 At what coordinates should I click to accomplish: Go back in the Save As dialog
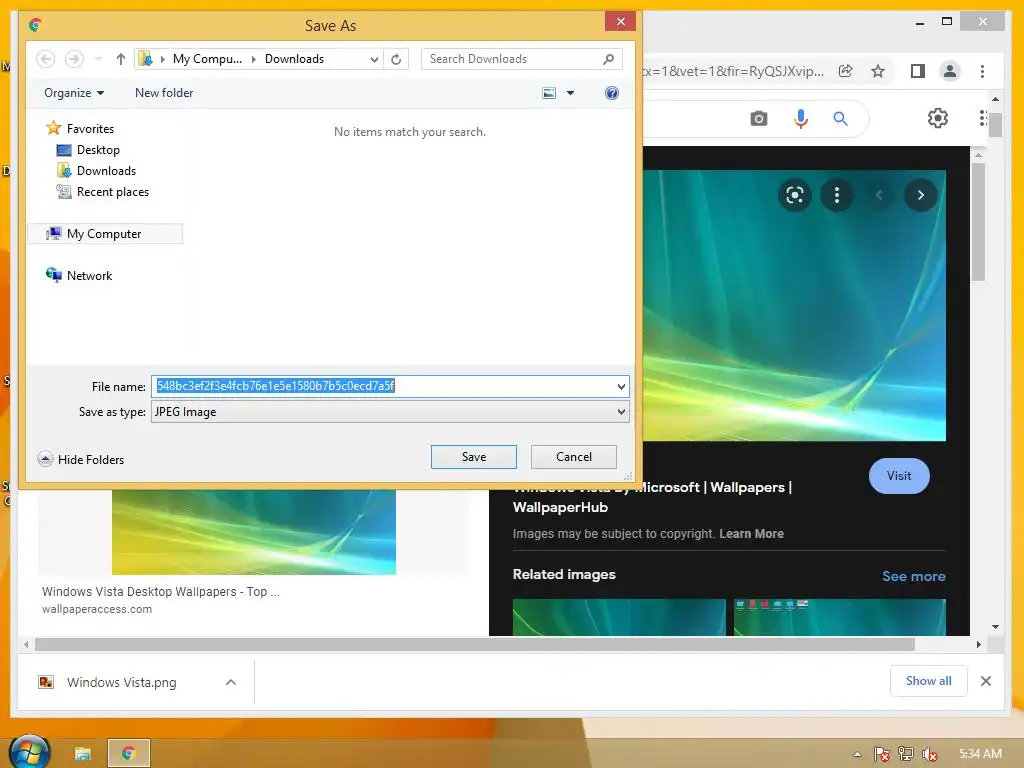point(45,59)
